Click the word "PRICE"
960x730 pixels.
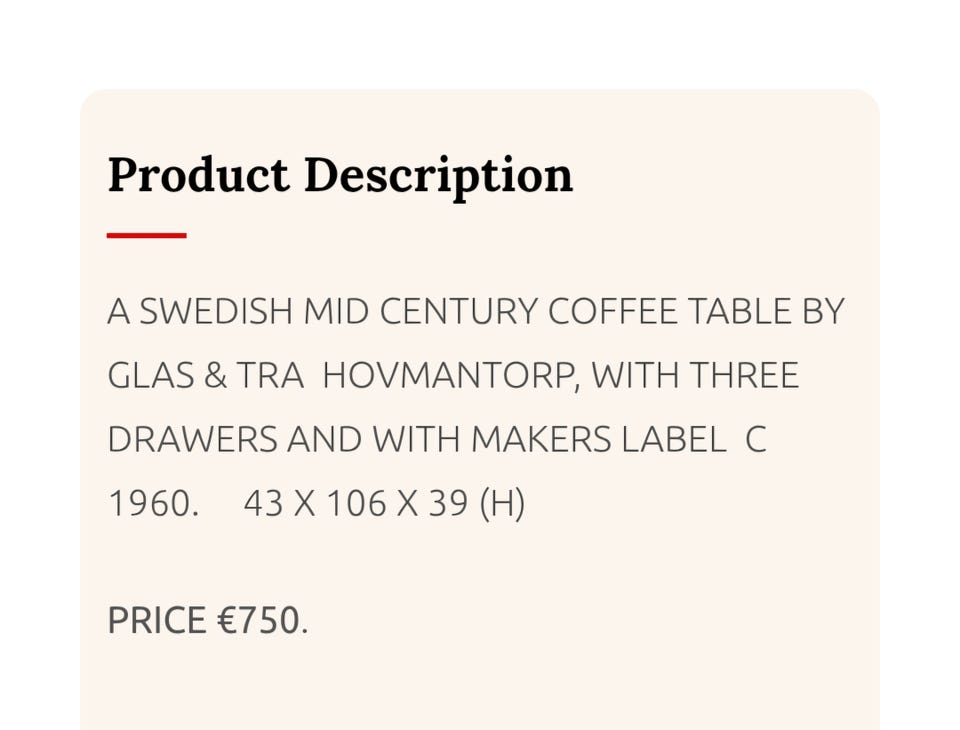[157, 621]
